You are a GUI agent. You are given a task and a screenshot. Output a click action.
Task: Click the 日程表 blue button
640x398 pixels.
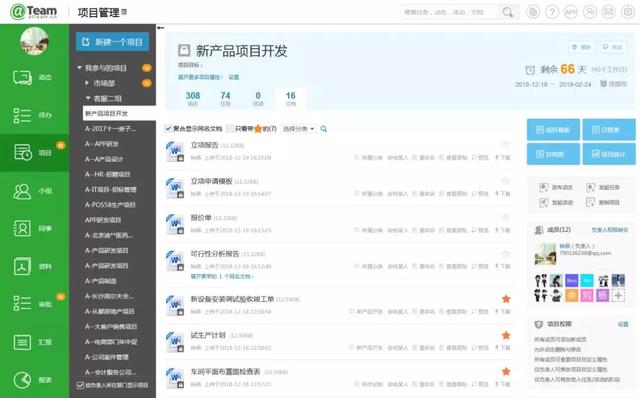pyautogui.click(x=609, y=130)
